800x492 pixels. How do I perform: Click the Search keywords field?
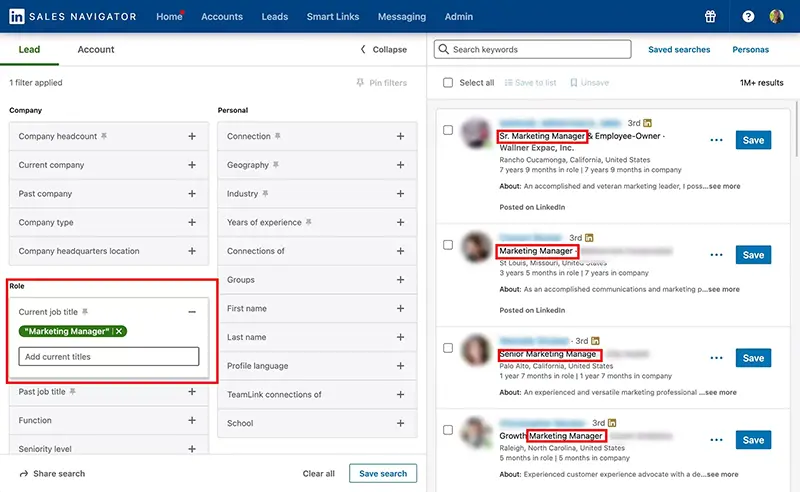click(x=533, y=49)
